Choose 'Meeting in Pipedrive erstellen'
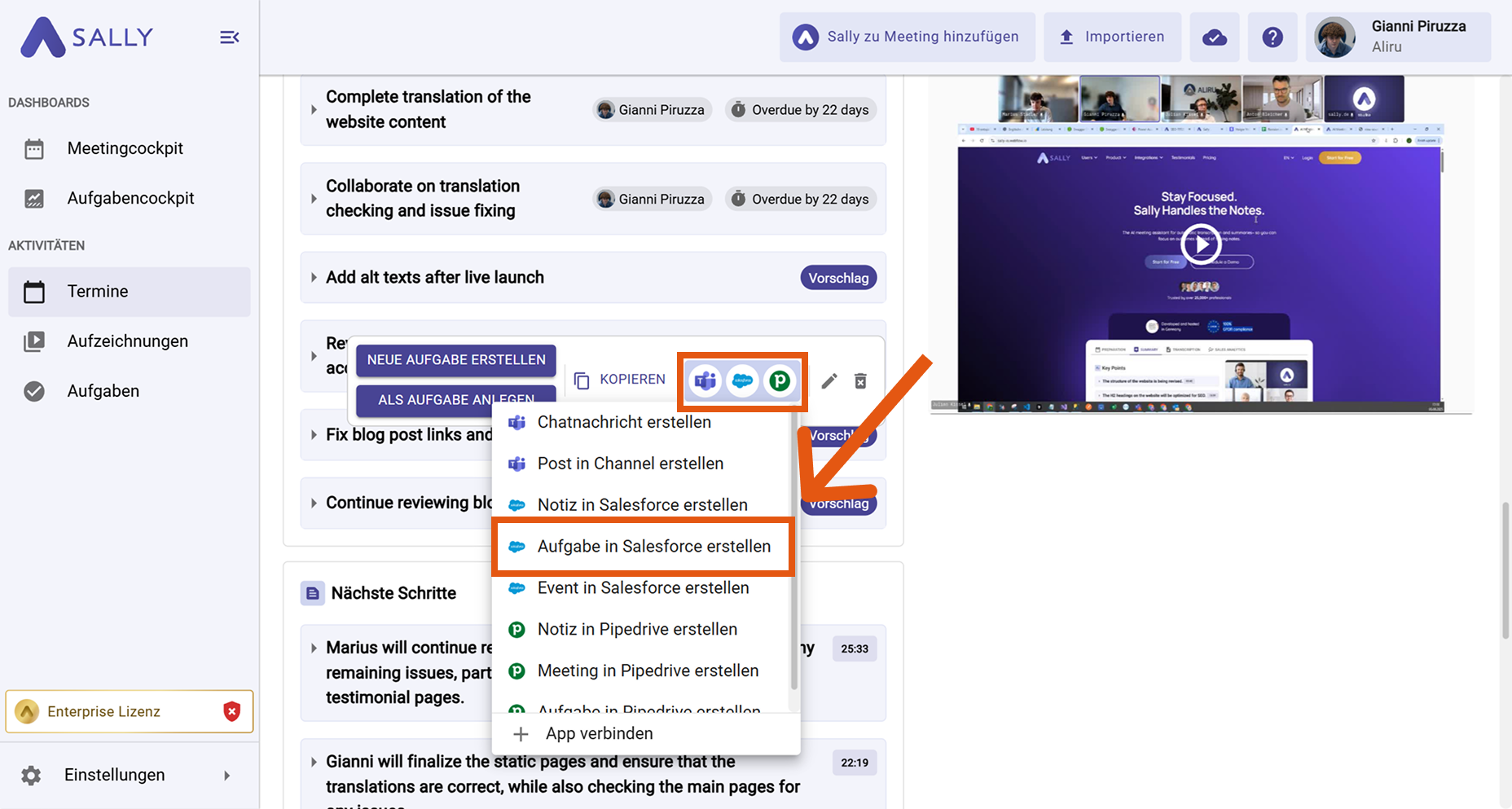The image size is (1512, 809). point(643,671)
